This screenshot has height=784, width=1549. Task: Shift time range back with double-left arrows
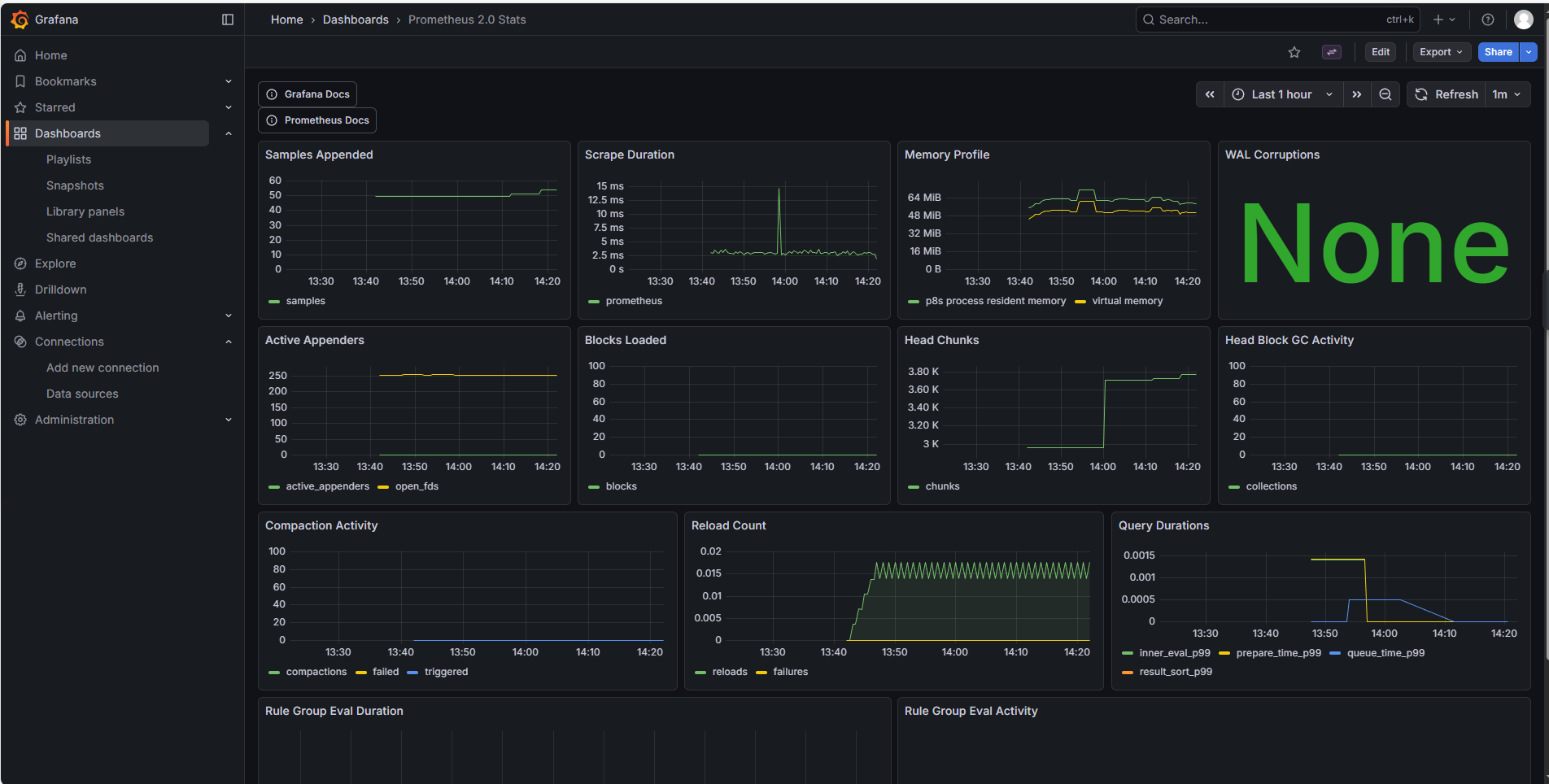pyautogui.click(x=1210, y=94)
